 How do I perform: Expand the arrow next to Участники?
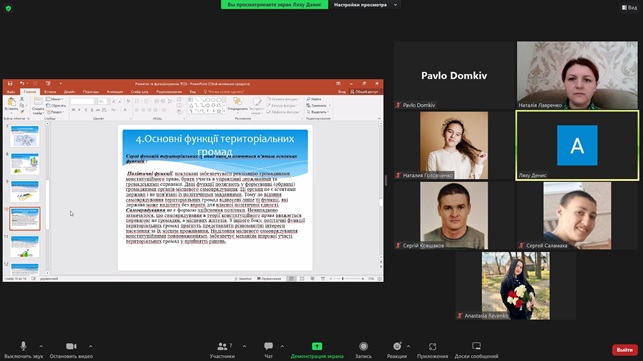[x=244, y=346]
